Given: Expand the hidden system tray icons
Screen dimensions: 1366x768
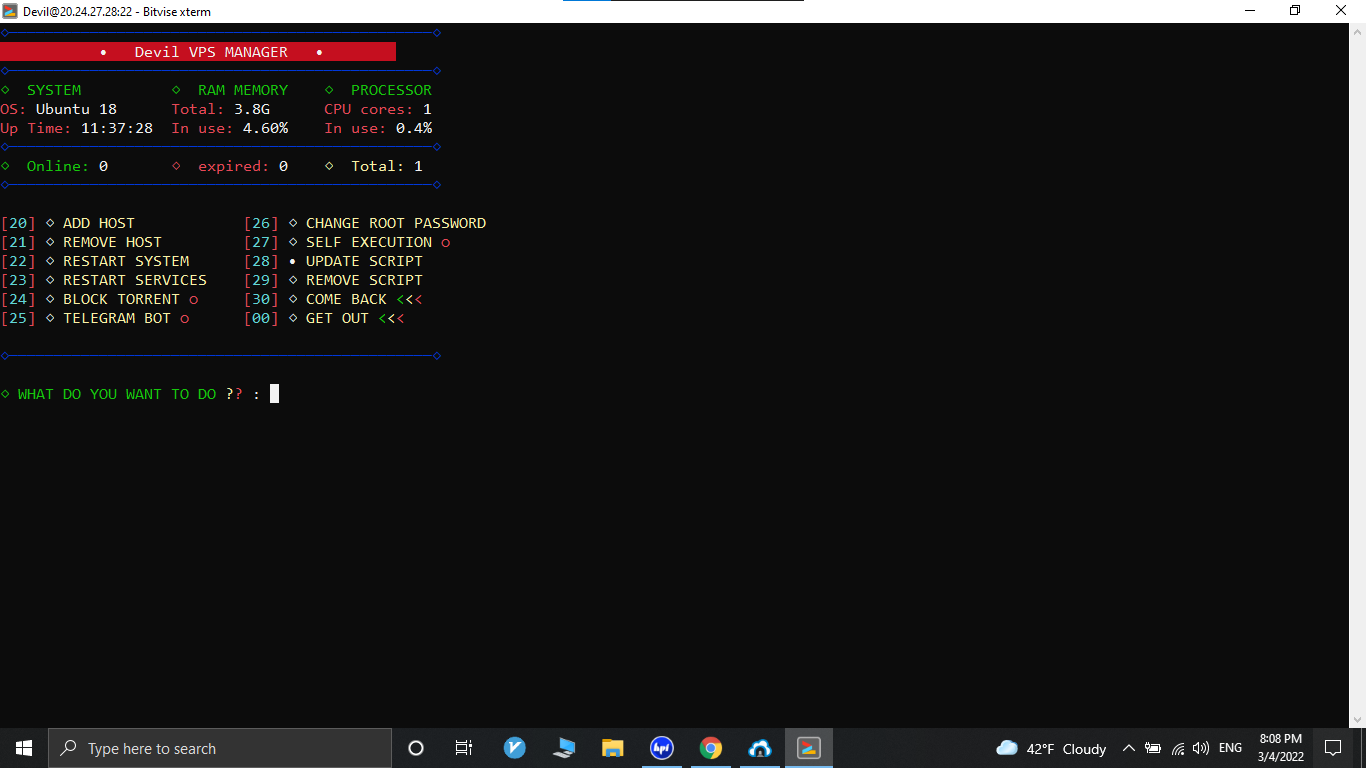Looking at the screenshot, I should pos(1128,748).
